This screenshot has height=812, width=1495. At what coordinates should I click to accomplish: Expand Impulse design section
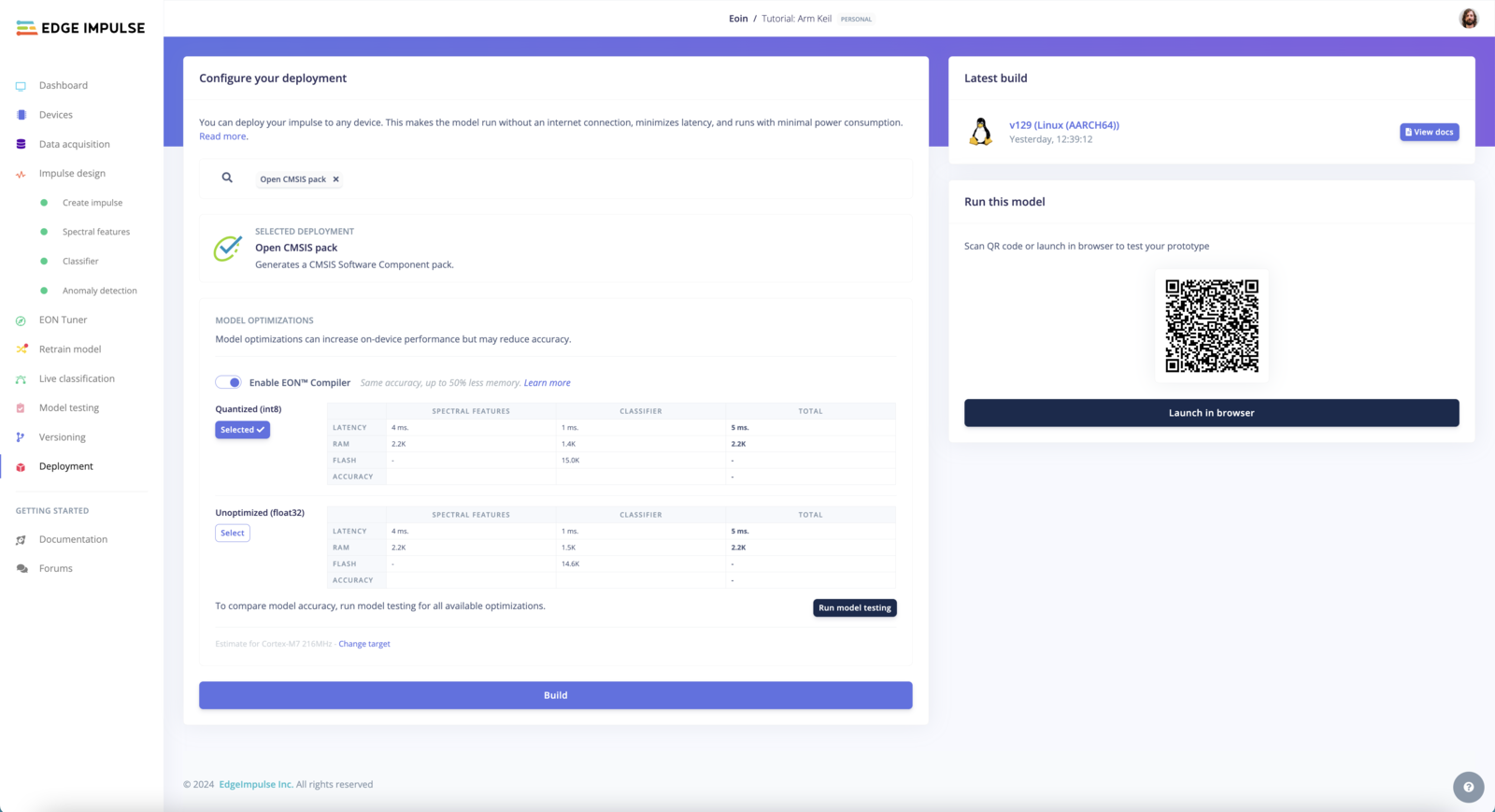72,174
